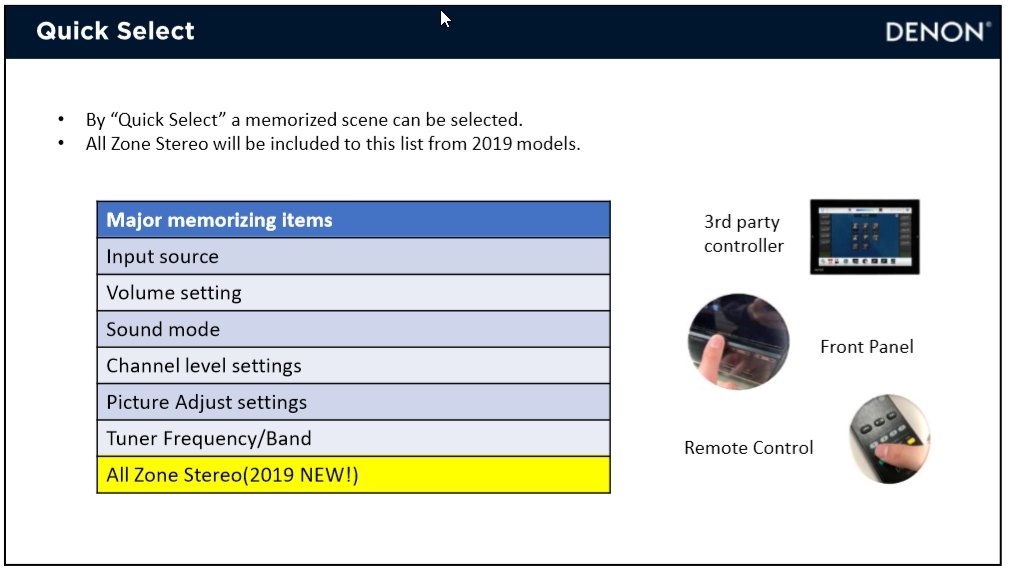Click the Quick Select slide title
Screen dimensions: 1009x573
click(115, 31)
